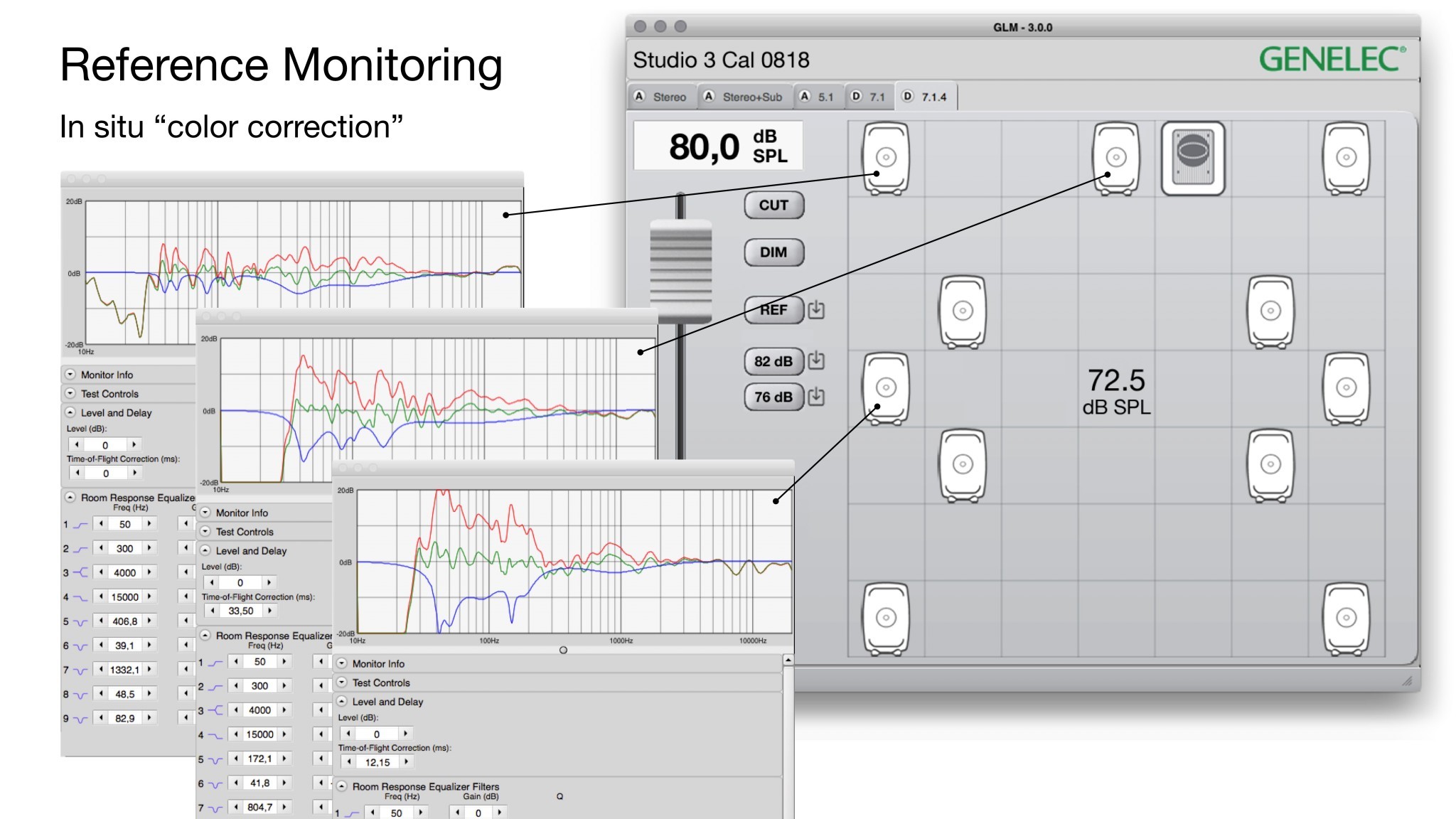The image size is (1456, 819).
Task: Select lower inner-right height speaker in GLM grid
Action: tap(1270, 465)
